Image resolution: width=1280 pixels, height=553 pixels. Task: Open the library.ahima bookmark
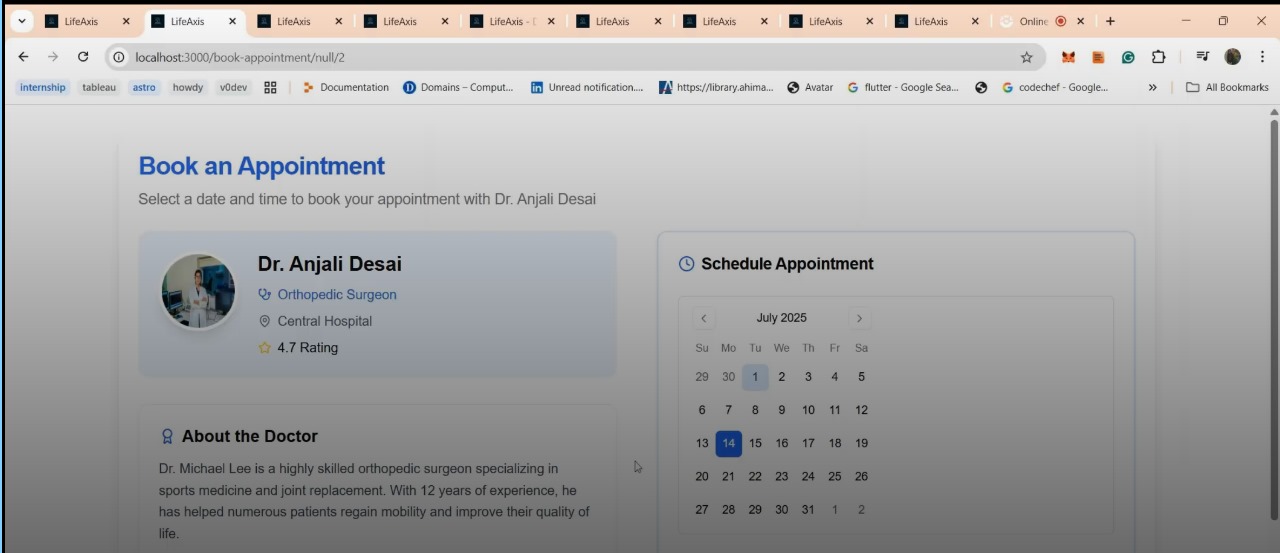[716, 88]
